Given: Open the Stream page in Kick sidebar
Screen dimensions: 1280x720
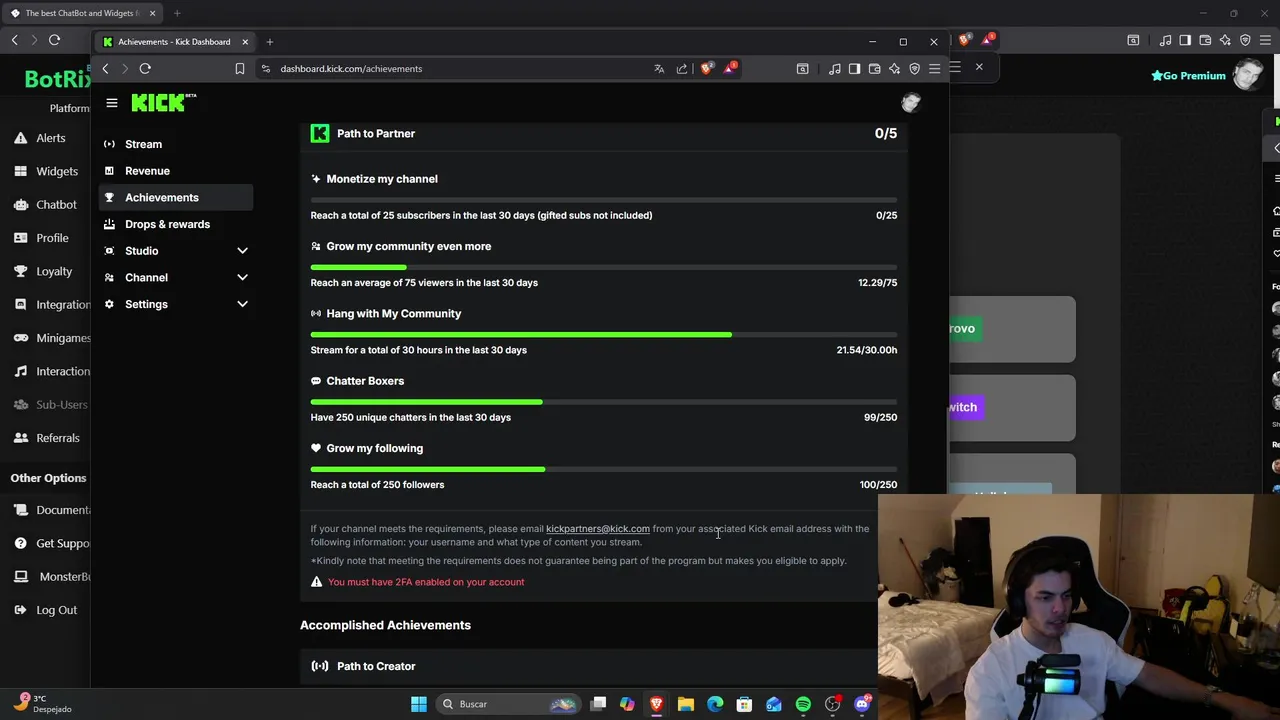Looking at the screenshot, I should tap(143, 144).
